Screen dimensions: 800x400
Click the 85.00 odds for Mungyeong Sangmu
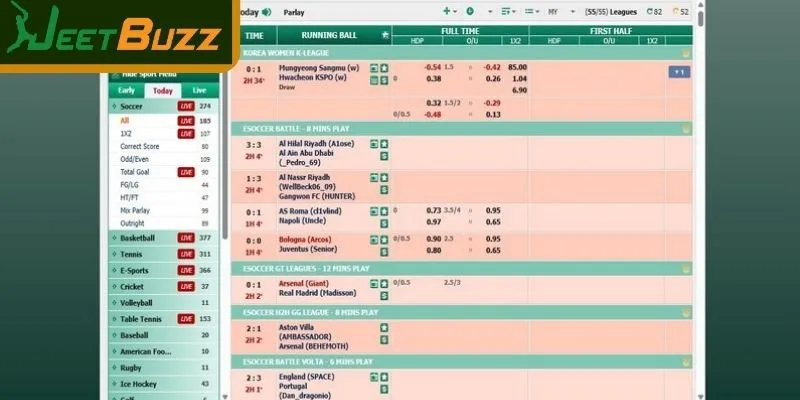pyautogui.click(x=517, y=67)
